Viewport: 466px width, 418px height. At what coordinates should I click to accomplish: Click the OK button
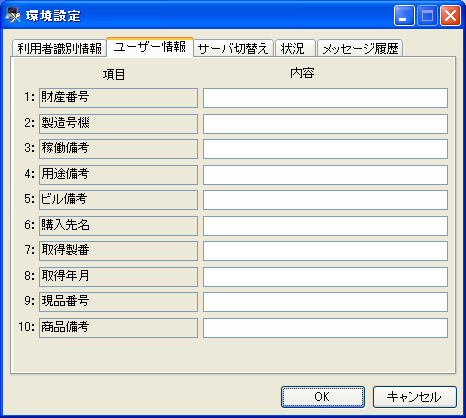click(323, 397)
